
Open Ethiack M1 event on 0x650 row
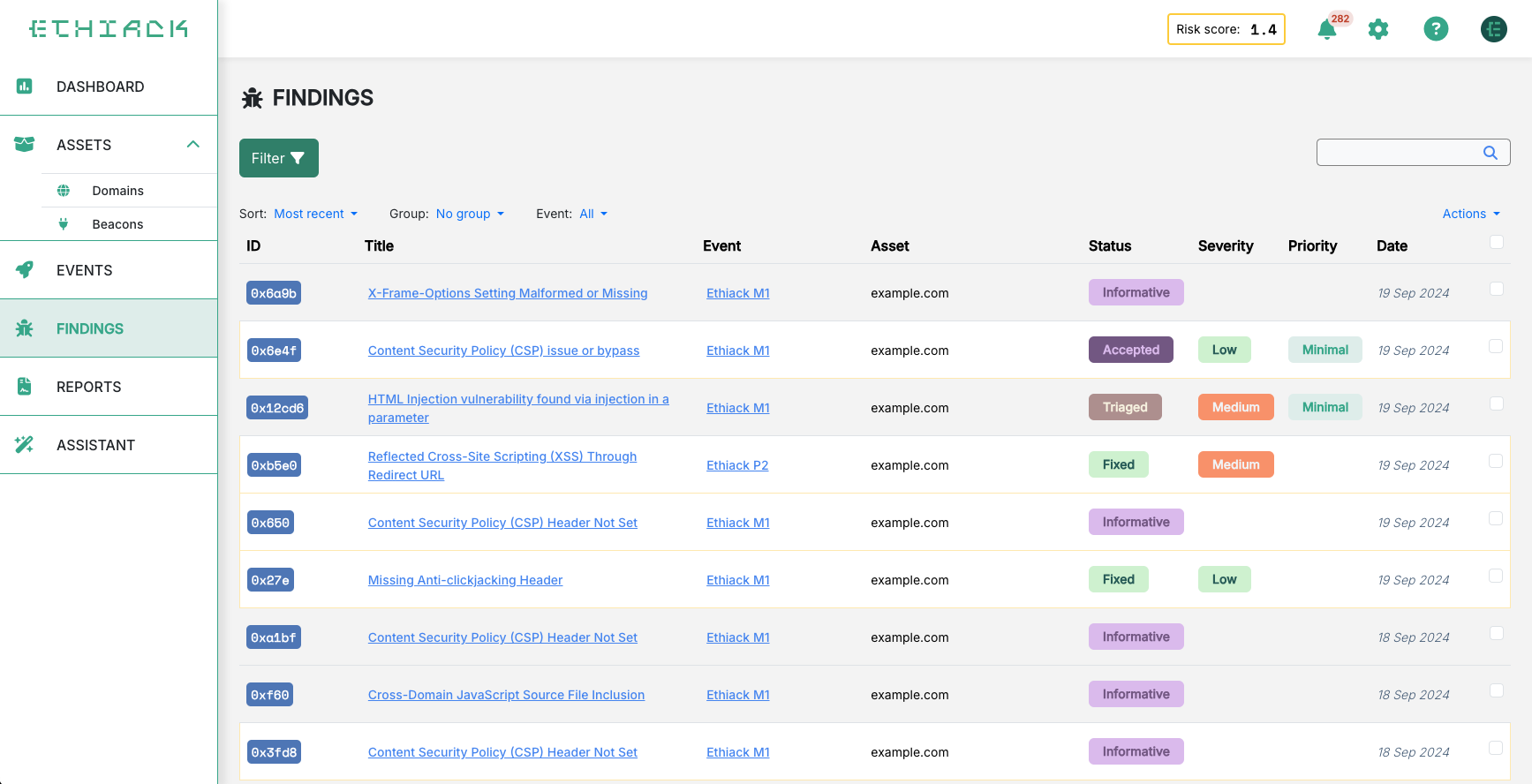click(738, 523)
